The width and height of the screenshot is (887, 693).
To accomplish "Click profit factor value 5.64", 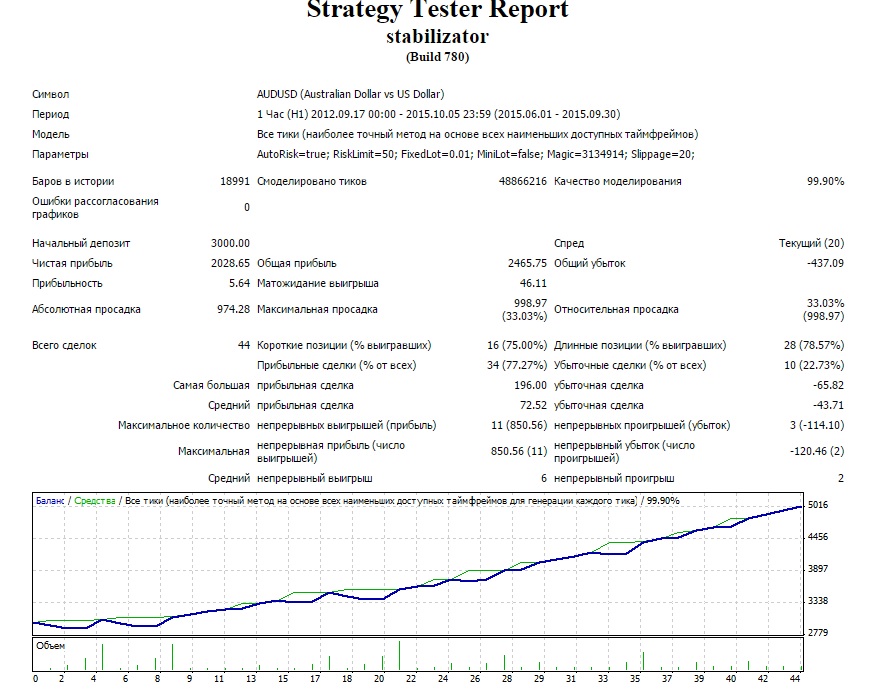I will [x=239, y=283].
